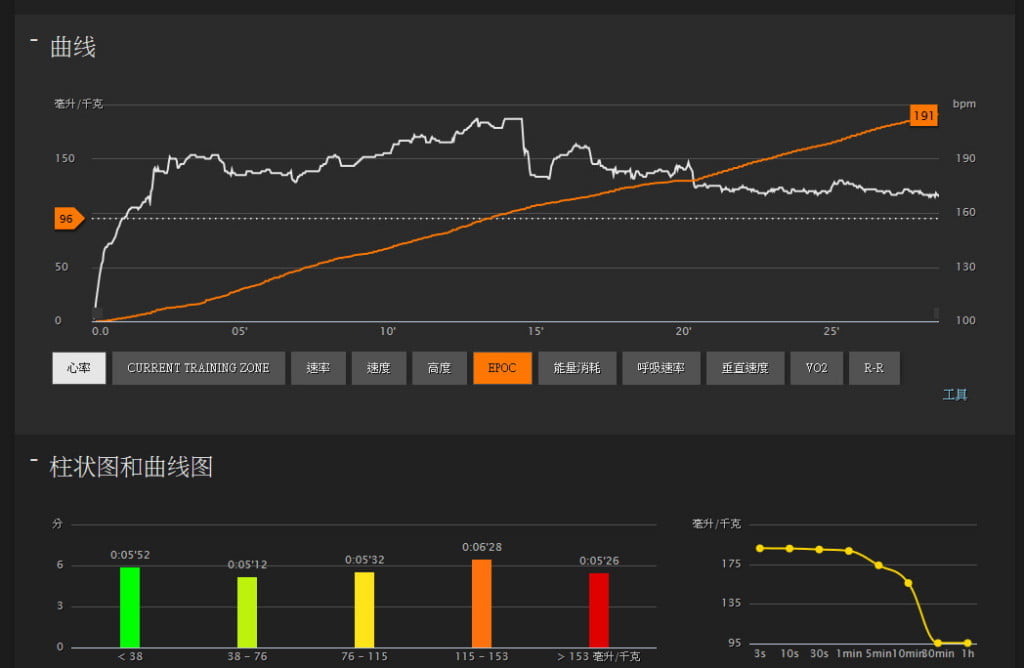Collapse the 曲线 section

(34, 41)
